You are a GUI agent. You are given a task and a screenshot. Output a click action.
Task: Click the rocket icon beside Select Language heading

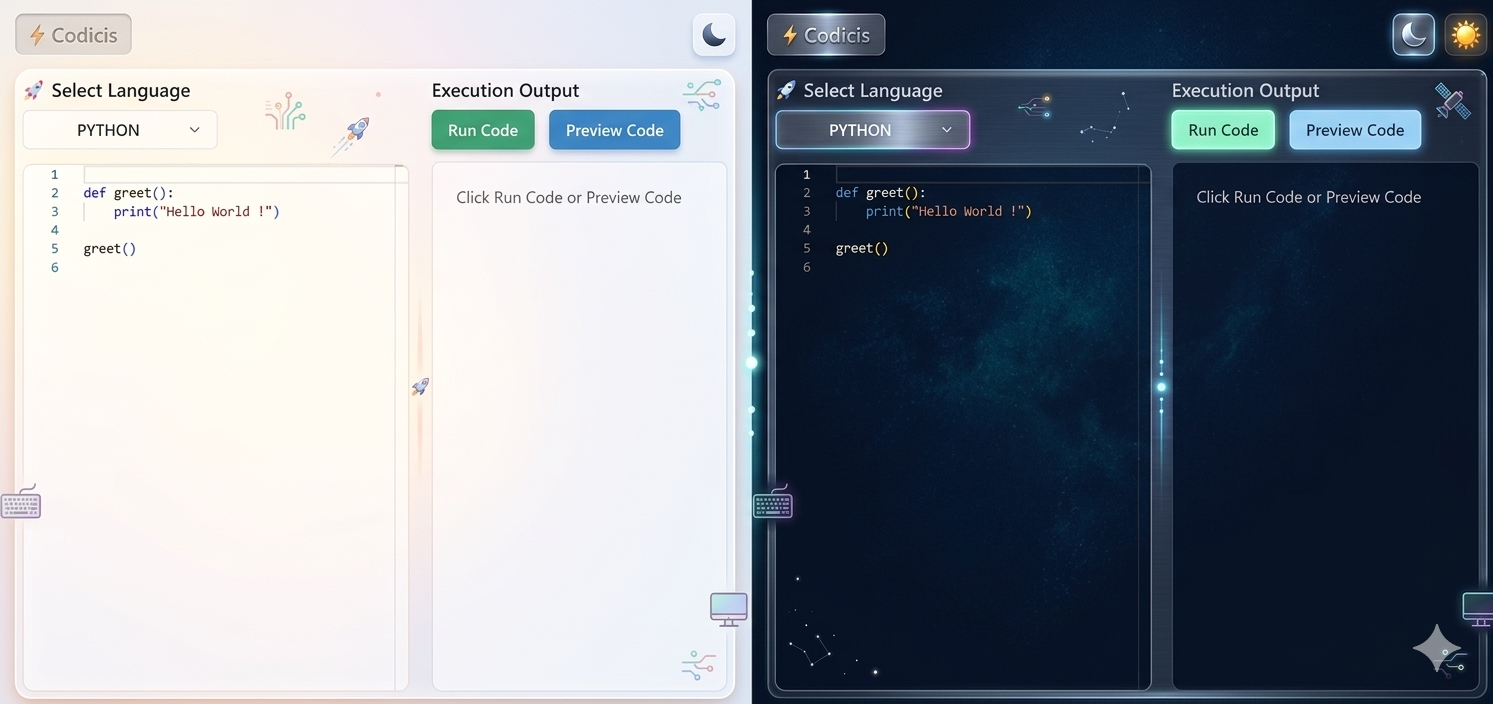(x=33, y=89)
